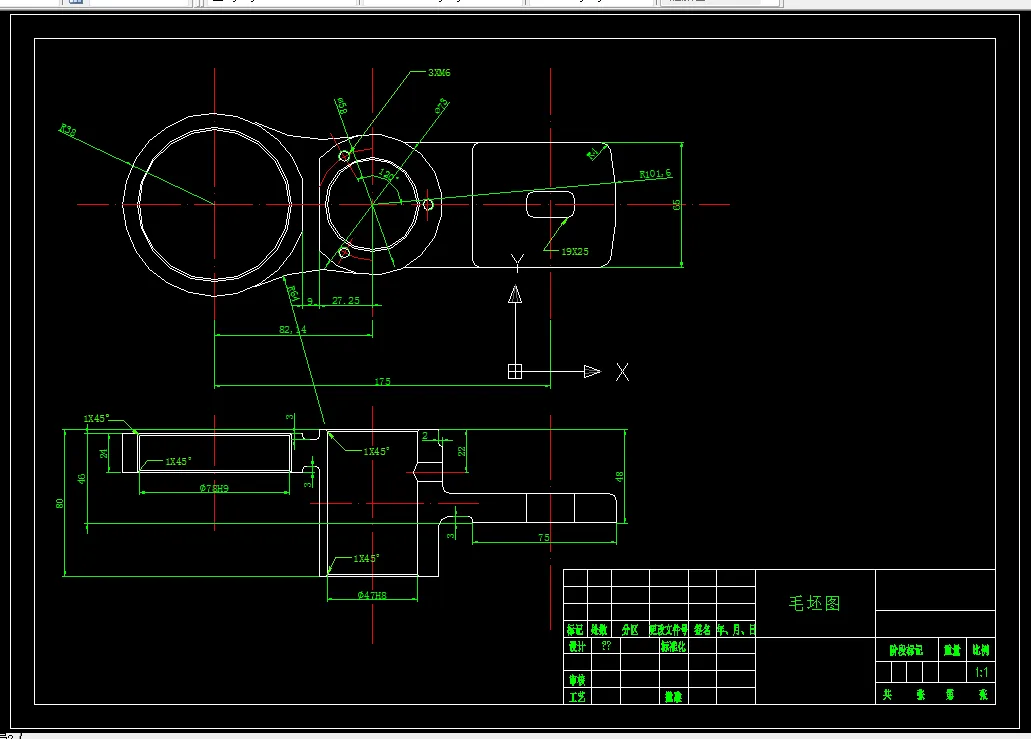Viewport: 1031px width, 739px height.
Task: Select the 3XM6 thread callout text
Action: pos(439,72)
